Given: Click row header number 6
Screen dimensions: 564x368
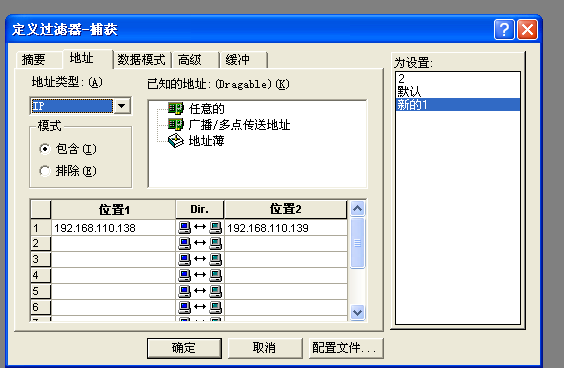Looking at the screenshot, I should point(41,307).
